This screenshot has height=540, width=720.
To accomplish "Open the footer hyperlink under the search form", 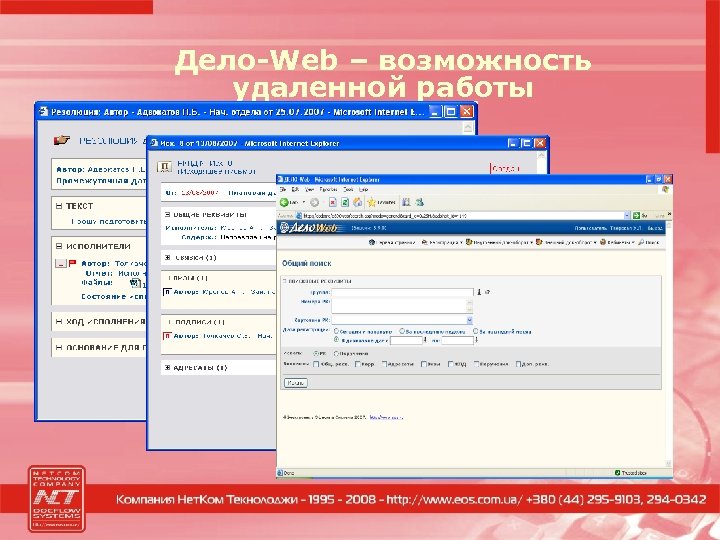I will pos(386,417).
